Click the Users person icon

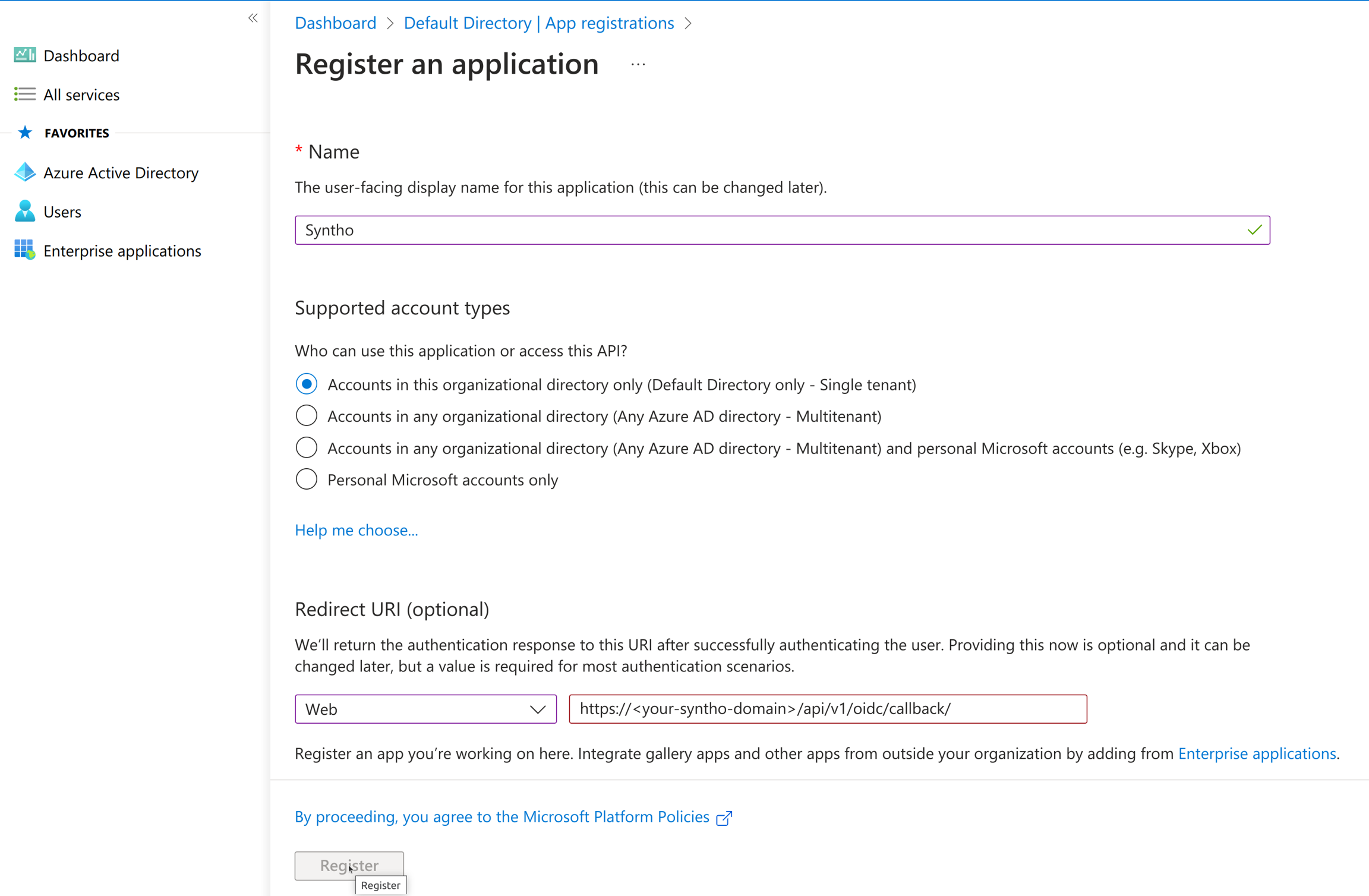coord(24,212)
